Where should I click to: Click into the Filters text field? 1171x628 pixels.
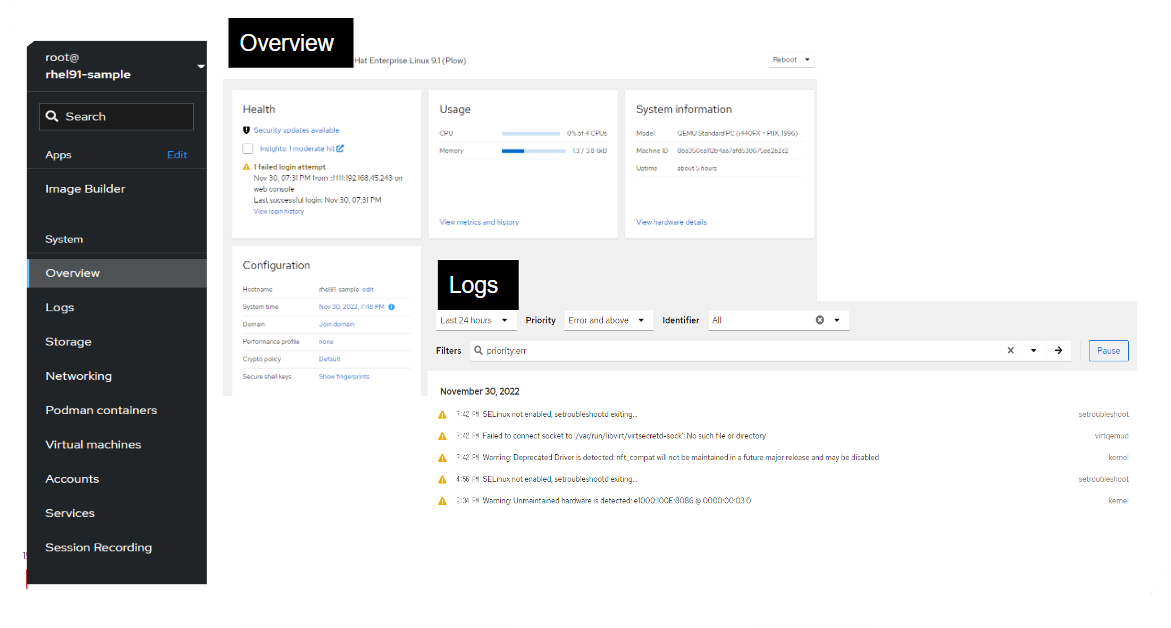(744, 350)
